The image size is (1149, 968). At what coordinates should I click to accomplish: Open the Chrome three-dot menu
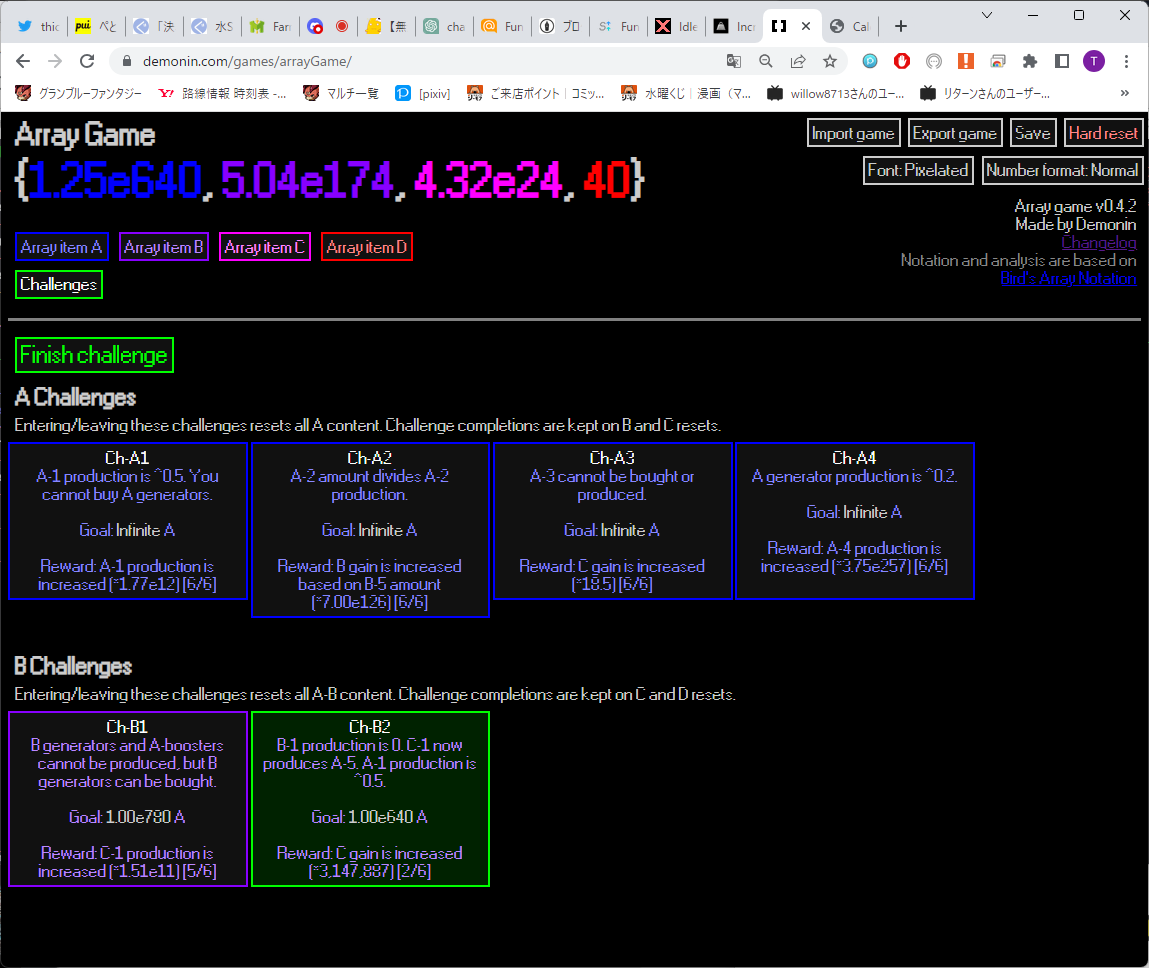(x=1126, y=62)
